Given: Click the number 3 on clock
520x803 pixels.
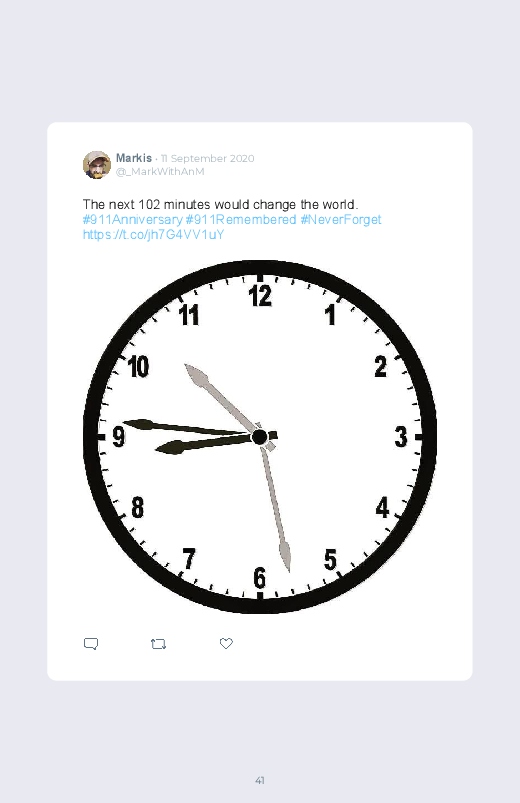Looking at the screenshot, I should click(x=401, y=437).
